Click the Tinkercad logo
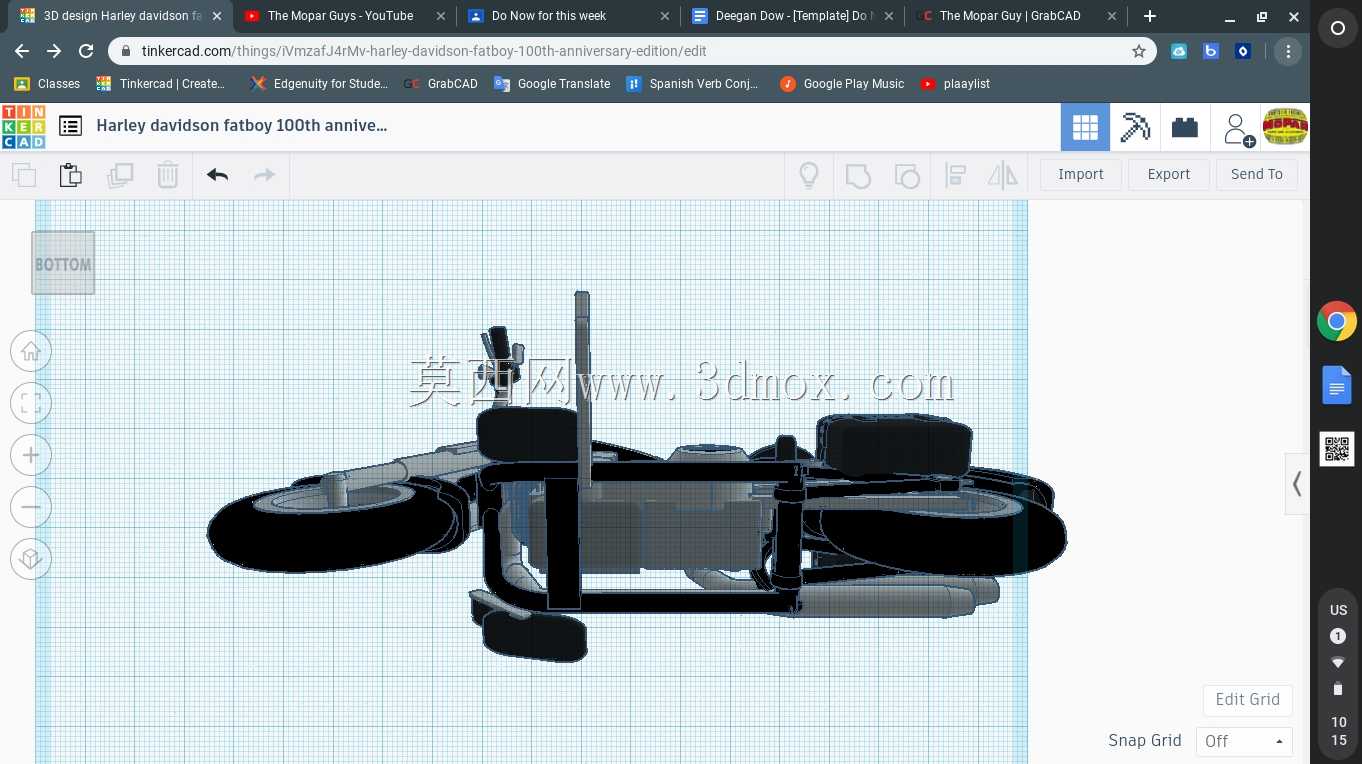Screen dimensions: 1362x764 [23, 127]
